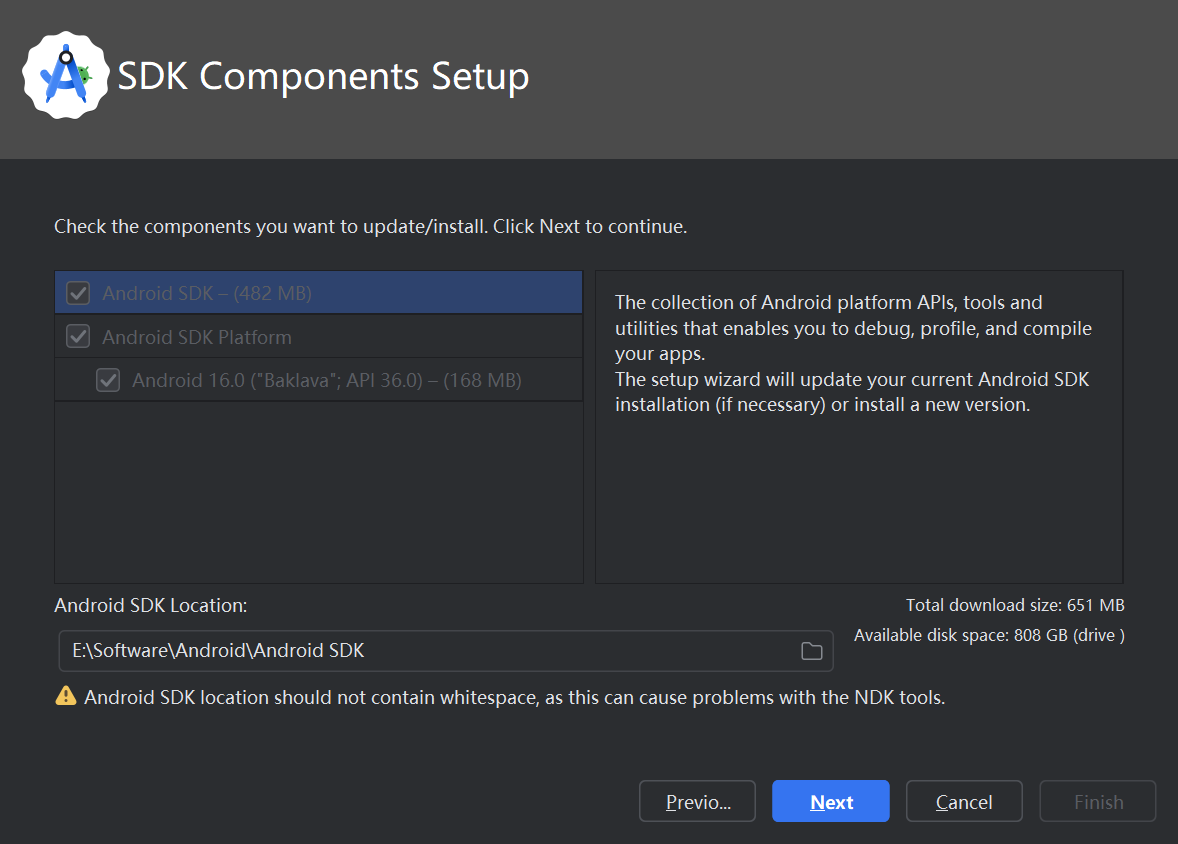Go back with the Previous button
Viewport: 1178px width, 844px height.
pyautogui.click(x=697, y=802)
